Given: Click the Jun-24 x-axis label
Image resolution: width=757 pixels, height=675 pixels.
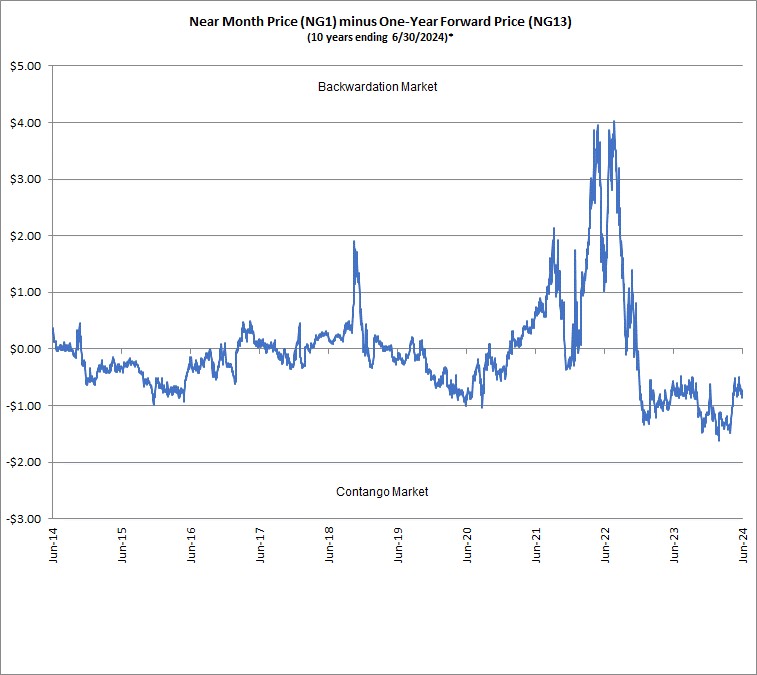Looking at the screenshot, I should [x=743, y=545].
